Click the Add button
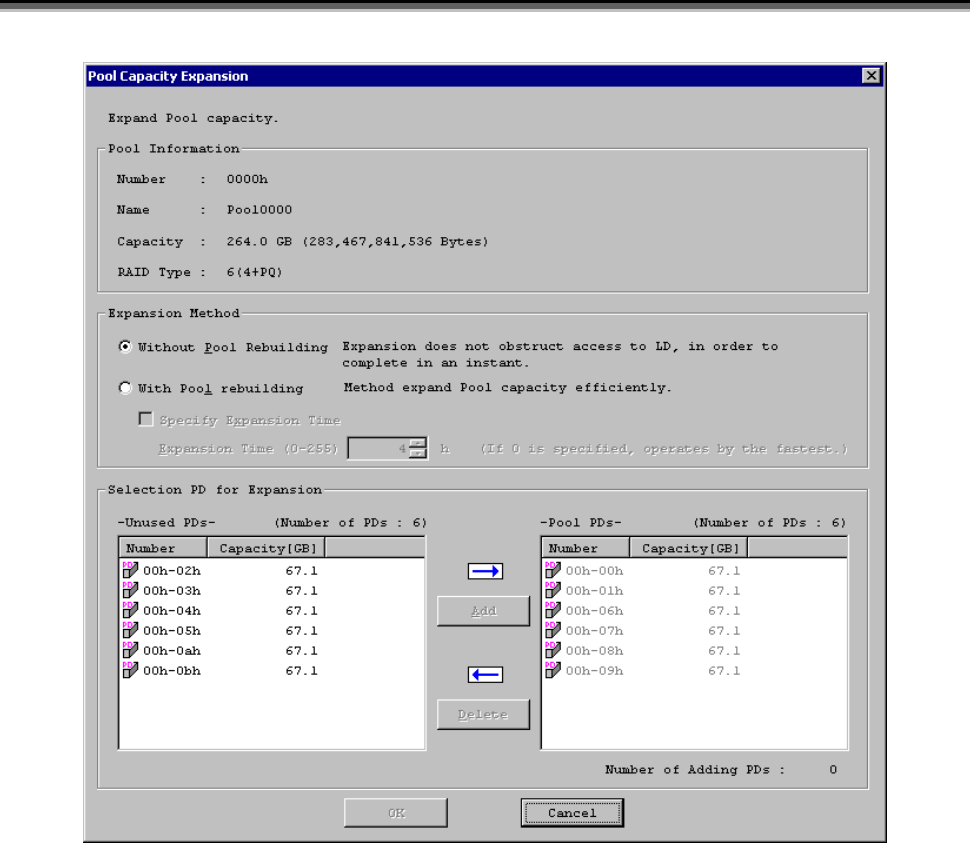Viewport: 970px width, 843px height. pos(483,611)
